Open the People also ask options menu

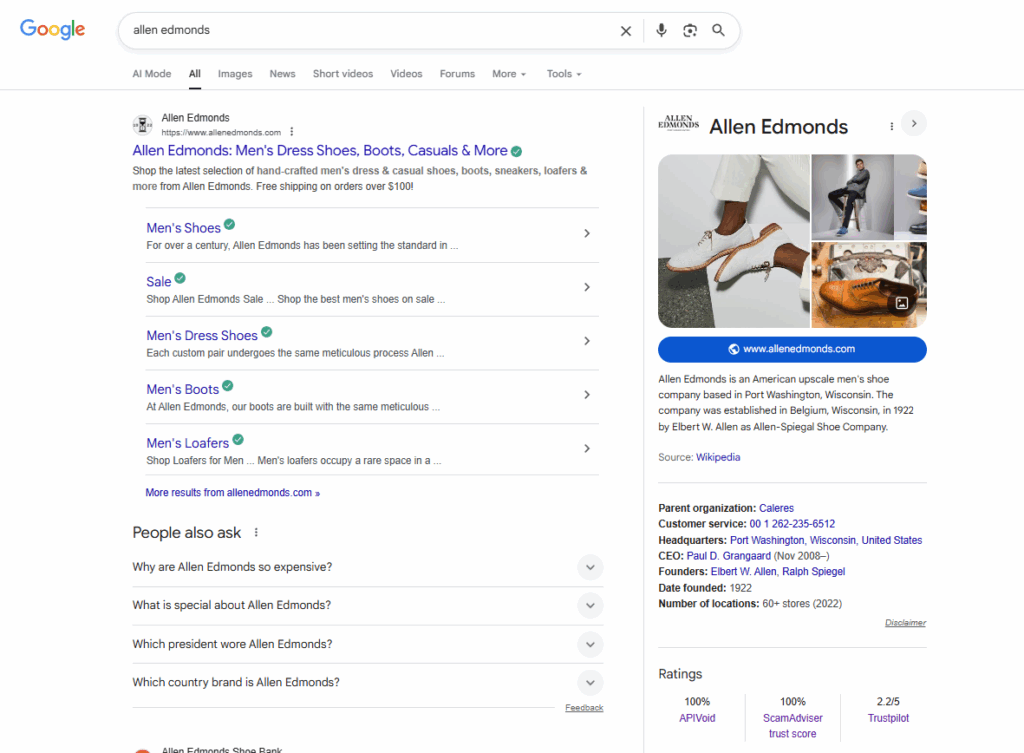click(256, 532)
